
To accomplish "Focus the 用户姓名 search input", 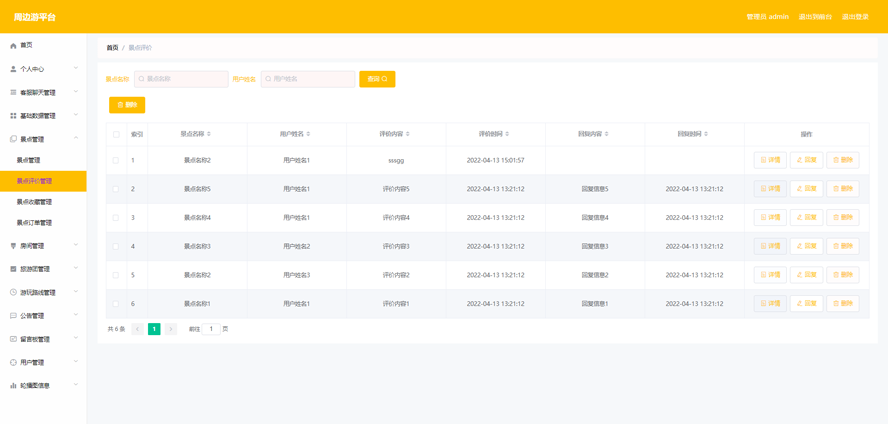I will pos(308,79).
